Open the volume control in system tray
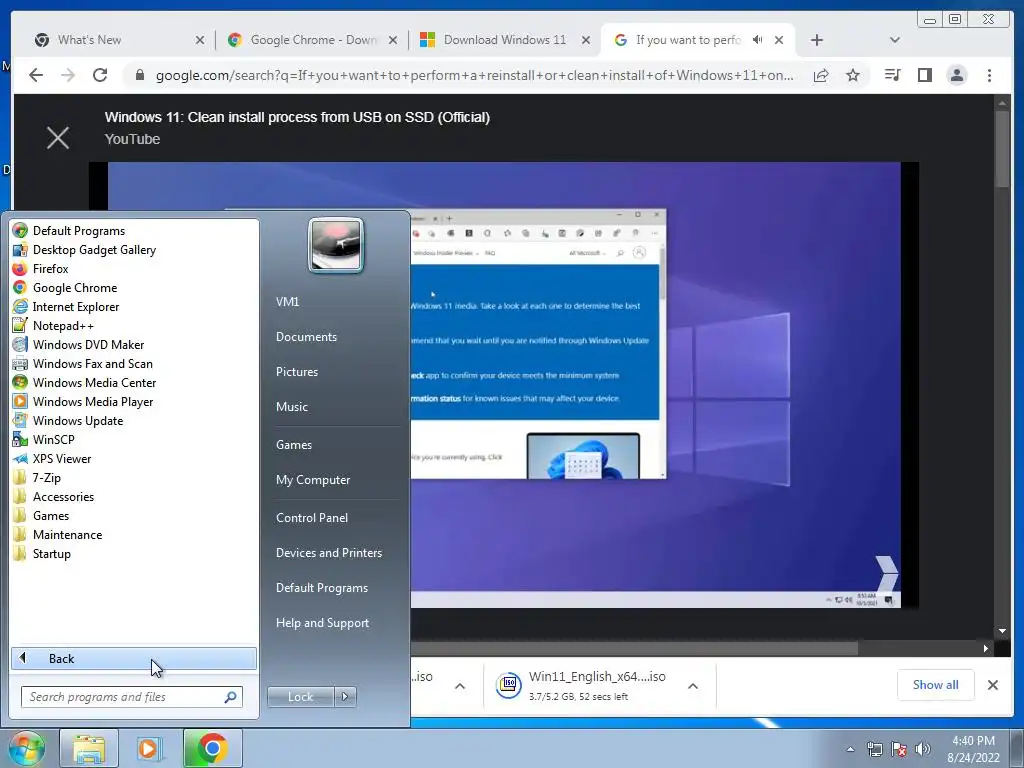 click(922, 749)
